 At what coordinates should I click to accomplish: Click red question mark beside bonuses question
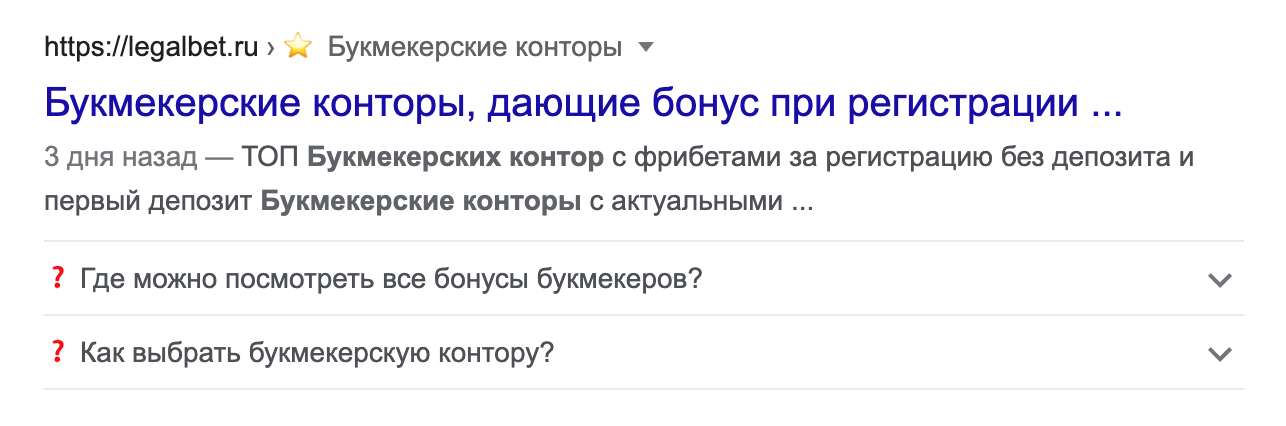pyautogui.click(x=56, y=278)
